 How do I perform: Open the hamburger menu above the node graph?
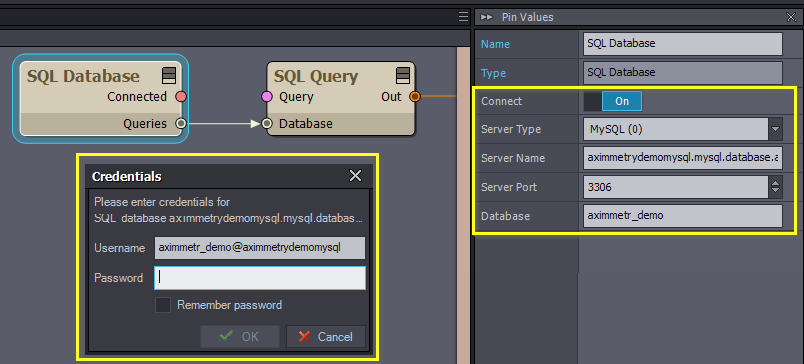tap(463, 17)
